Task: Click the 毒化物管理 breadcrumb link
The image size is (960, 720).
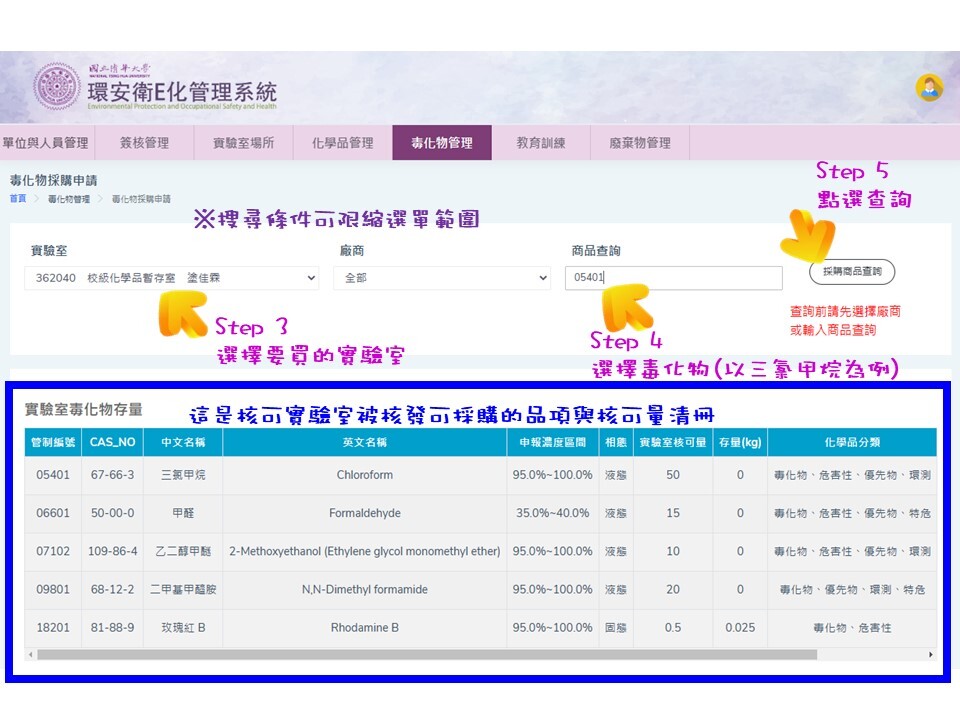Action: coord(67,199)
